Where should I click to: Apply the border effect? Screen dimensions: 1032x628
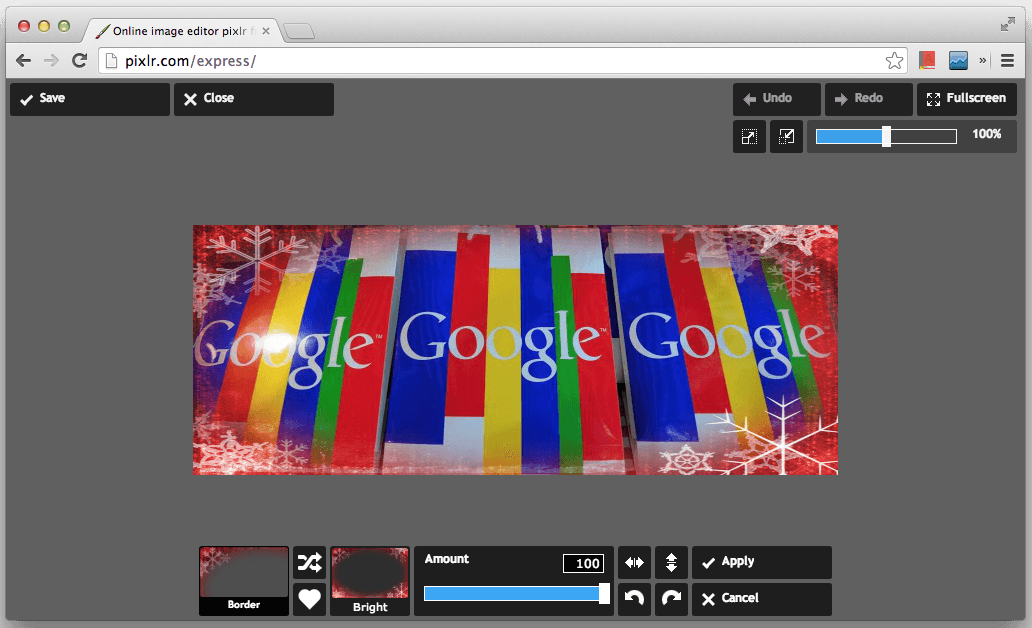pos(761,562)
